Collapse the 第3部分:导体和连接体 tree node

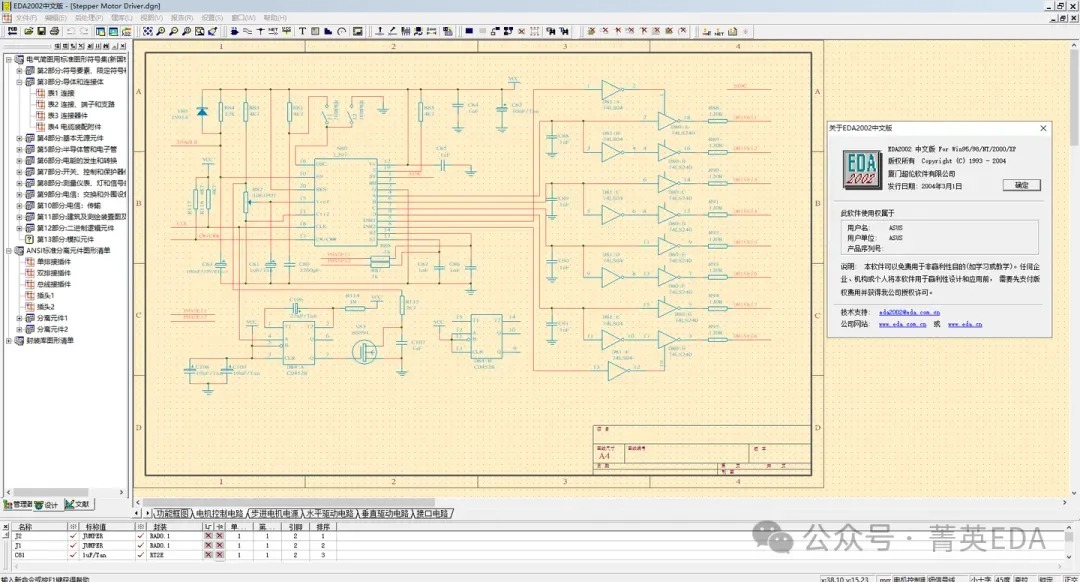[x=20, y=82]
